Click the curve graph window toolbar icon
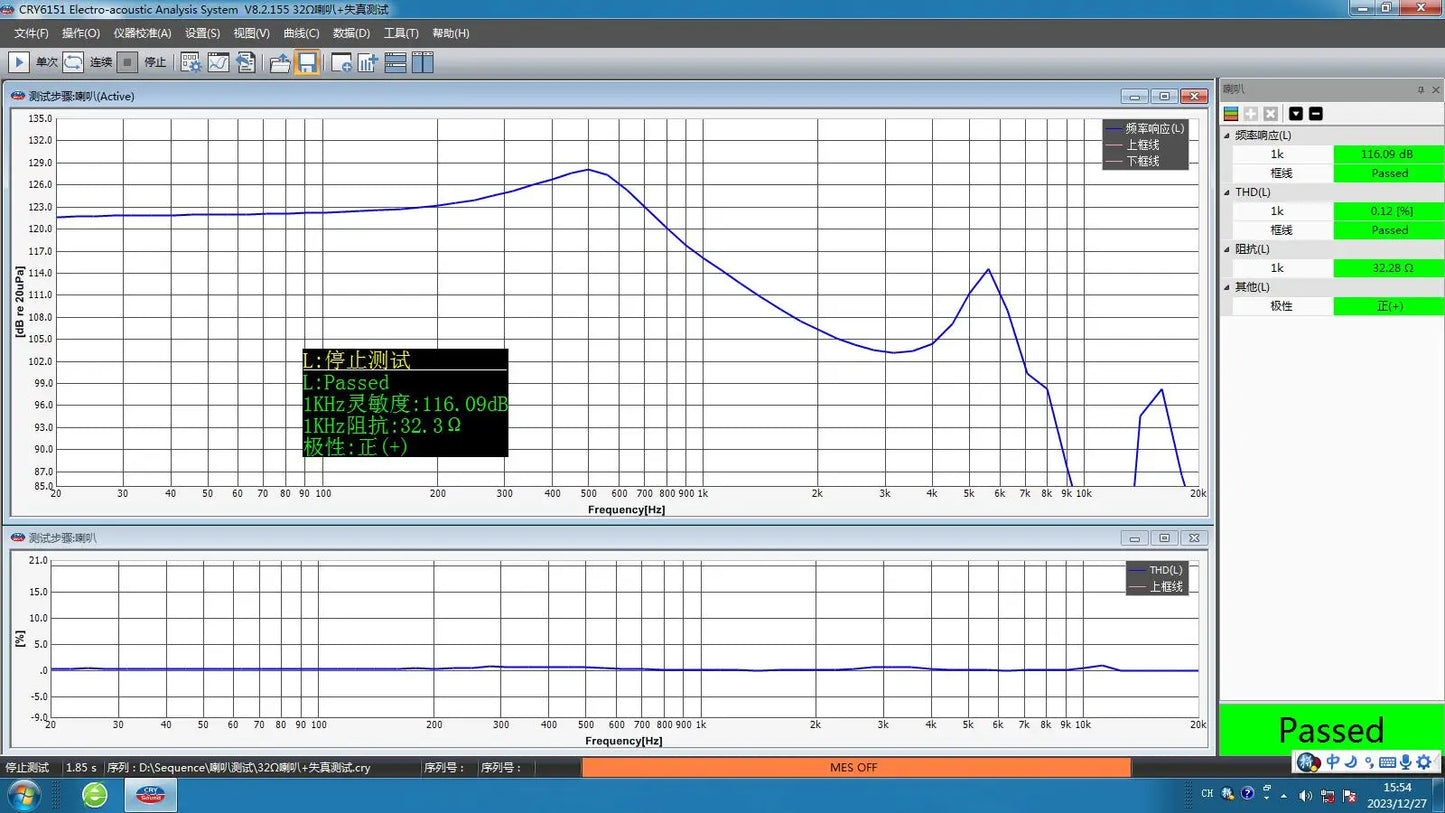 coord(218,63)
